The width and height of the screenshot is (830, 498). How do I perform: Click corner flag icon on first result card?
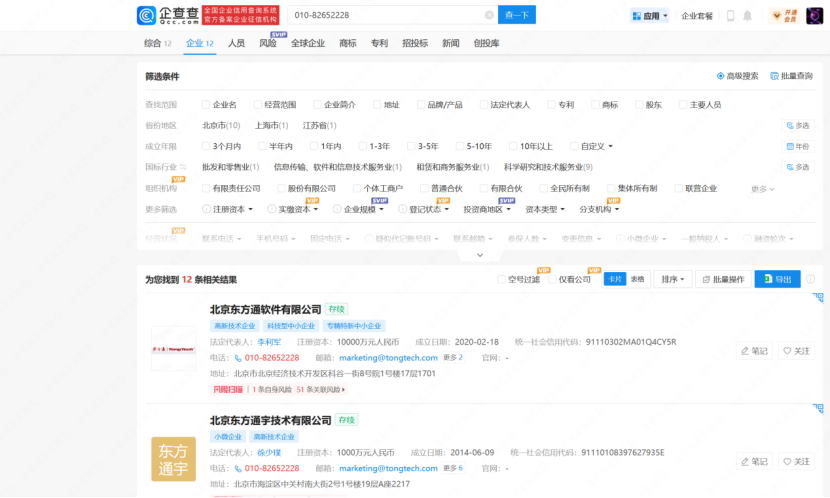click(818, 297)
